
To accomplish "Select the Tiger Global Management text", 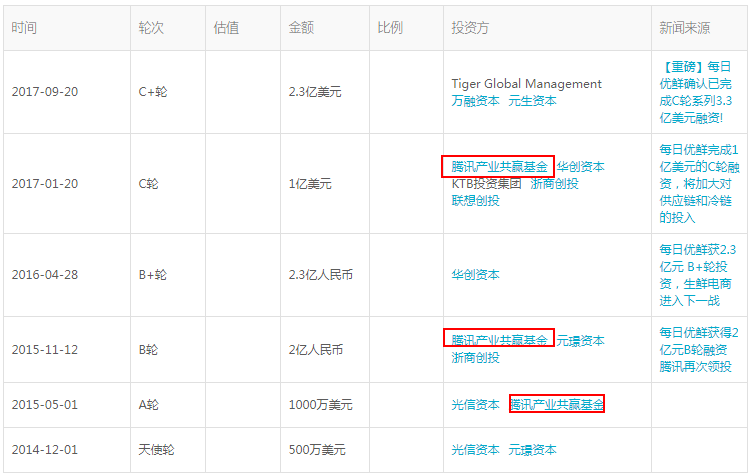I will tap(526, 84).
